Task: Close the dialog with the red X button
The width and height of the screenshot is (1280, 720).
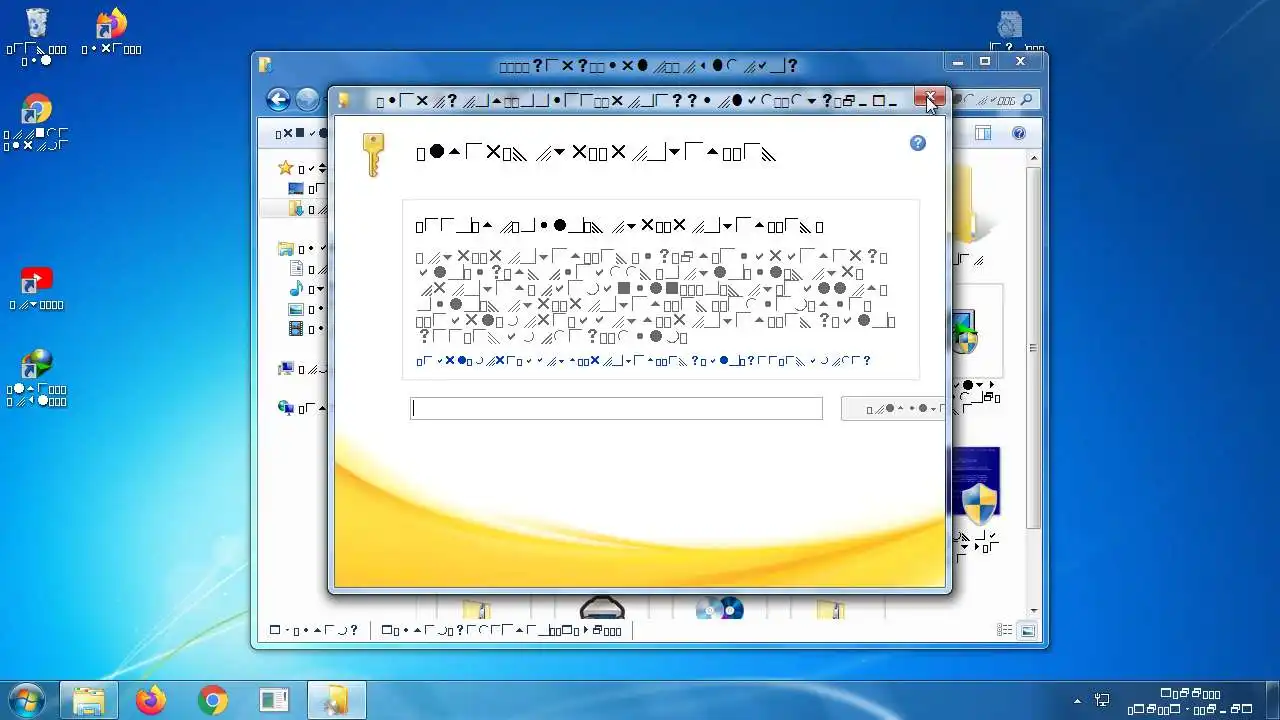Action: [x=930, y=98]
